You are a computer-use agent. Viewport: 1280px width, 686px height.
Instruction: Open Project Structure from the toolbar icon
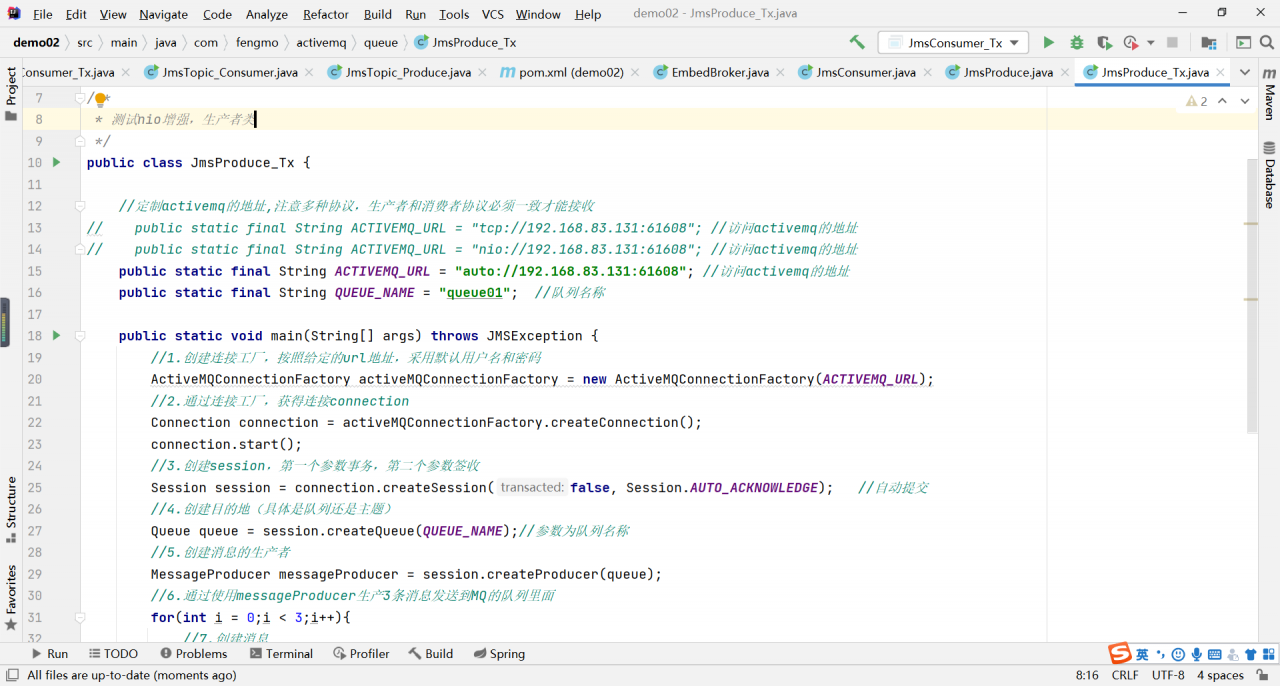(x=1209, y=43)
